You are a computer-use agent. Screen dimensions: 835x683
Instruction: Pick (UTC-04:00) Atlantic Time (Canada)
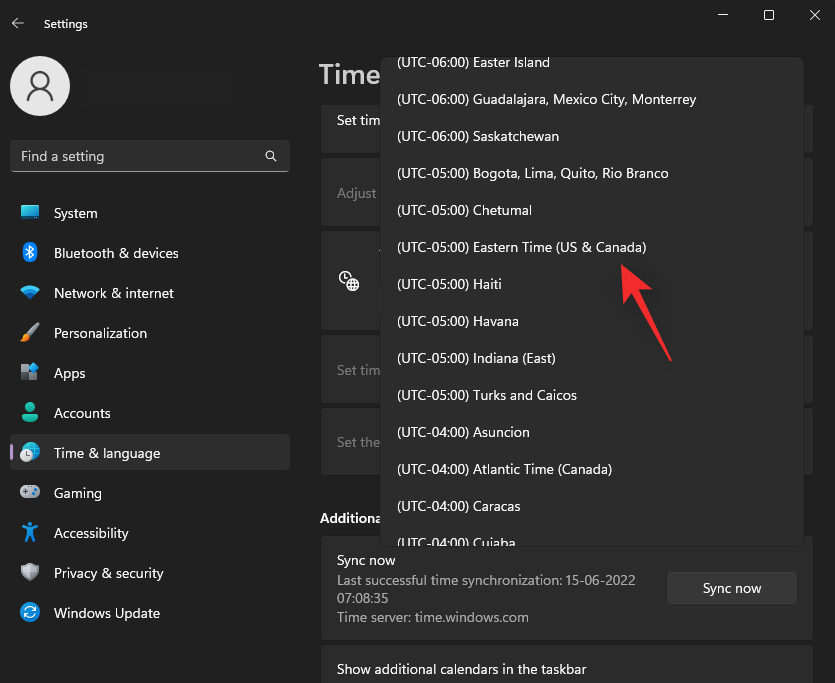(x=504, y=469)
